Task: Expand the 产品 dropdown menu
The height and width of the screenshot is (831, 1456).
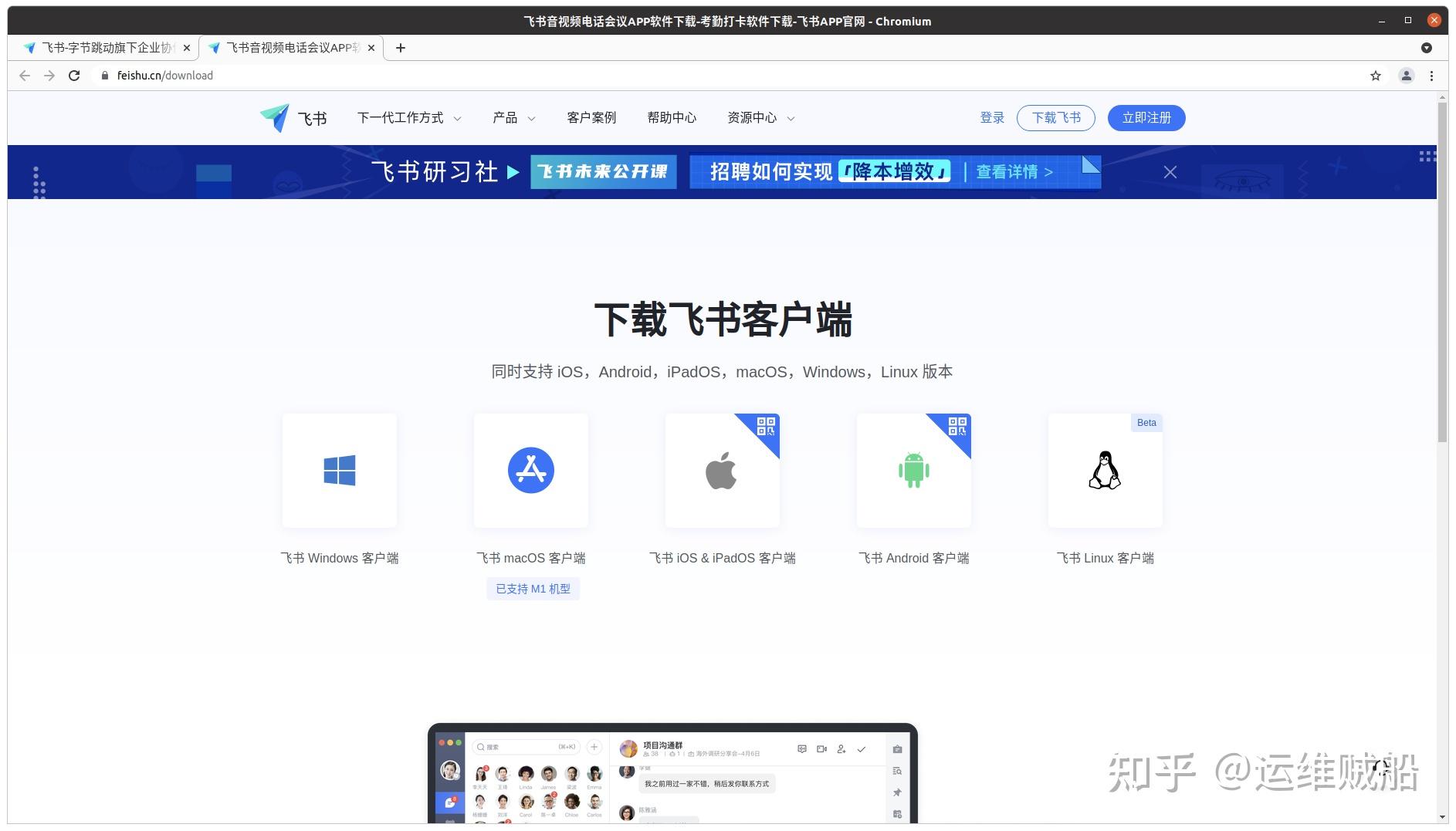Action: click(514, 118)
